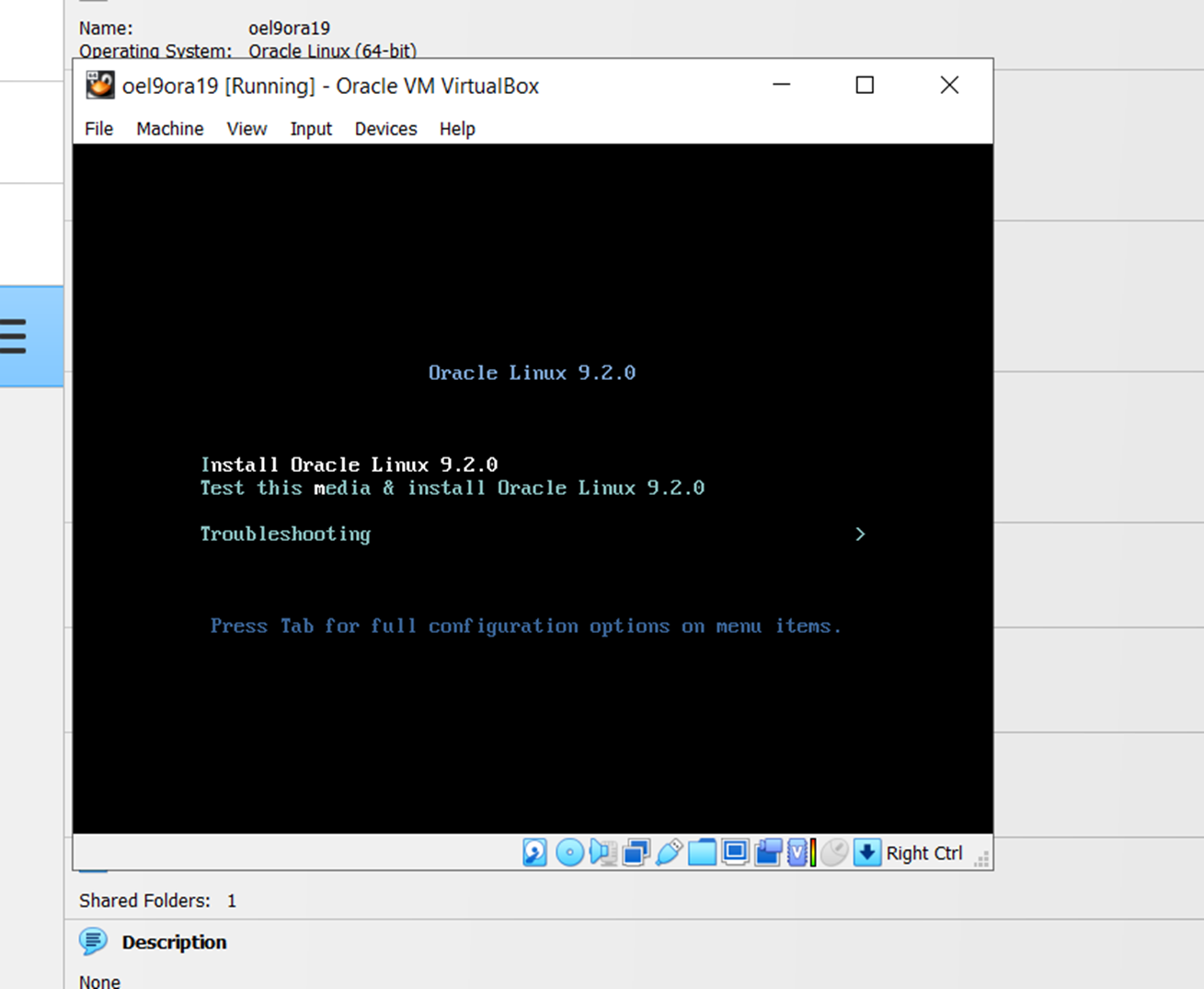Click the Oracle Linux 9.2.0 heading text
The width and height of the screenshot is (1204, 989).
(x=532, y=373)
